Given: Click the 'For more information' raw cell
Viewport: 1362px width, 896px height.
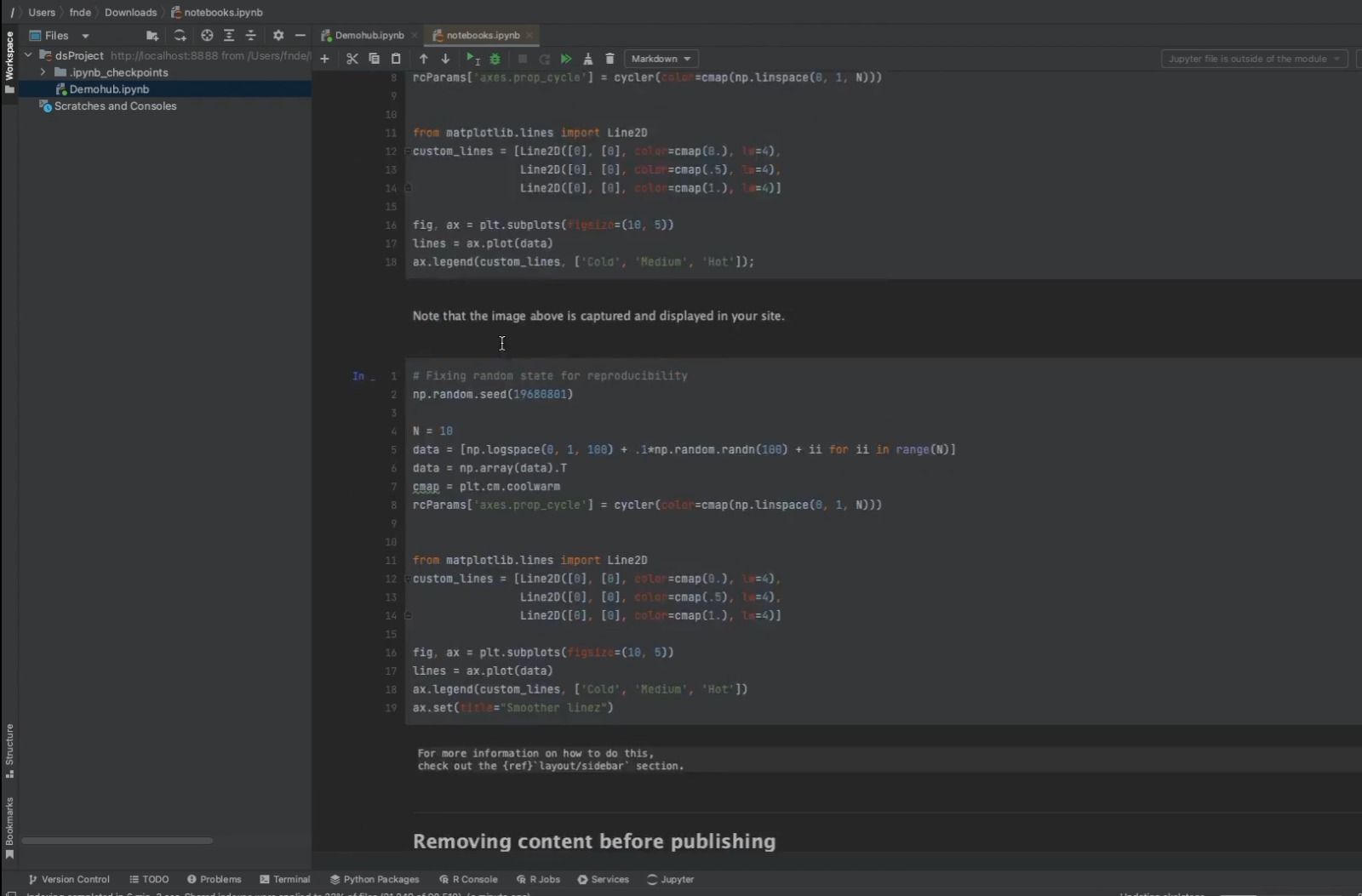Looking at the screenshot, I should pos(551,760).
